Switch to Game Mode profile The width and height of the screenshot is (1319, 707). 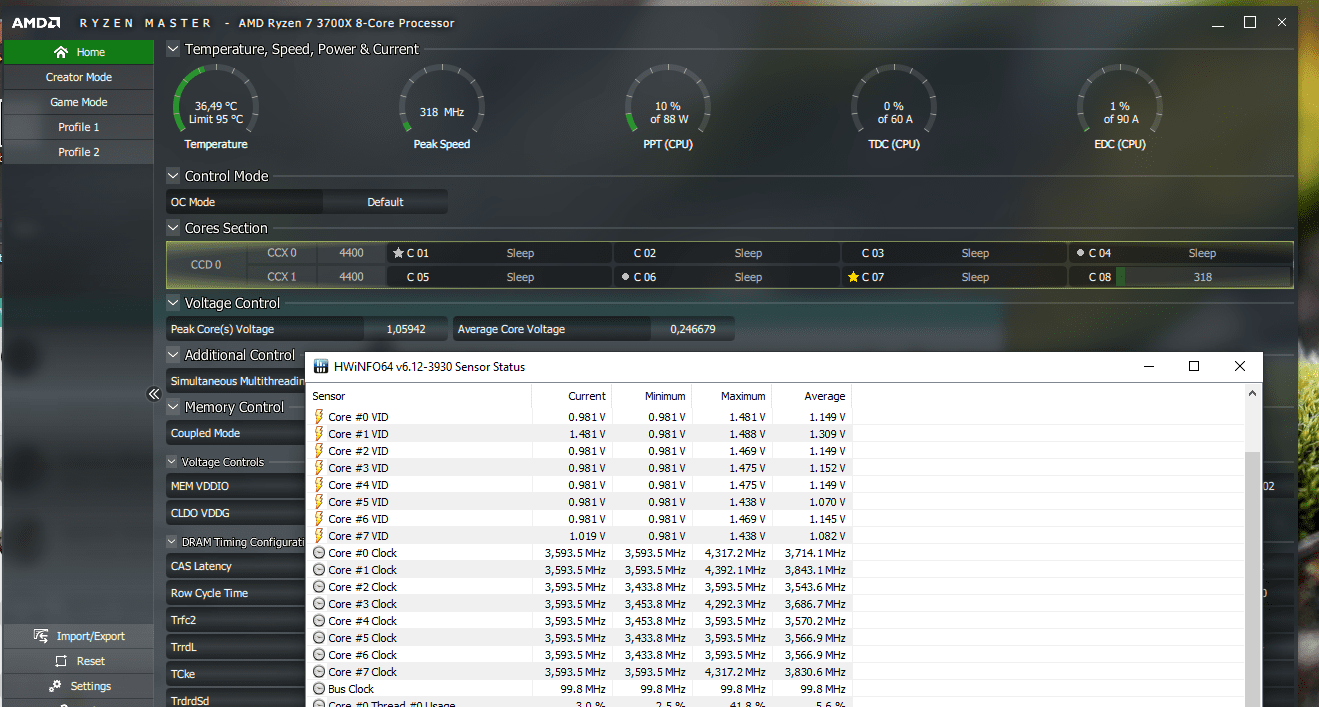[x=78, y=102]
